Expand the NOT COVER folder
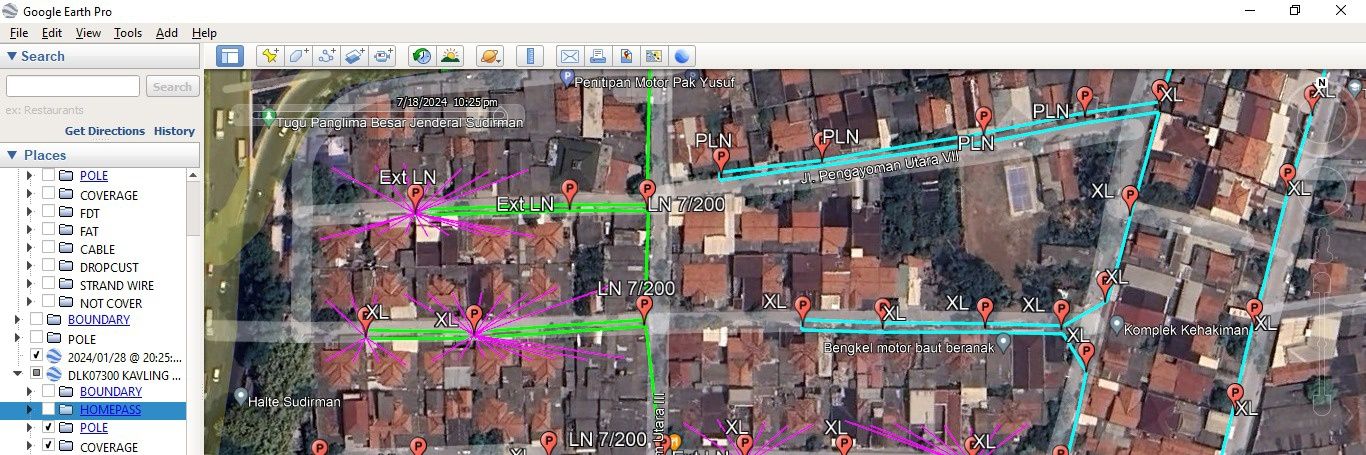The height and width of the screenshot is (455, 1366). pos(30,303)
